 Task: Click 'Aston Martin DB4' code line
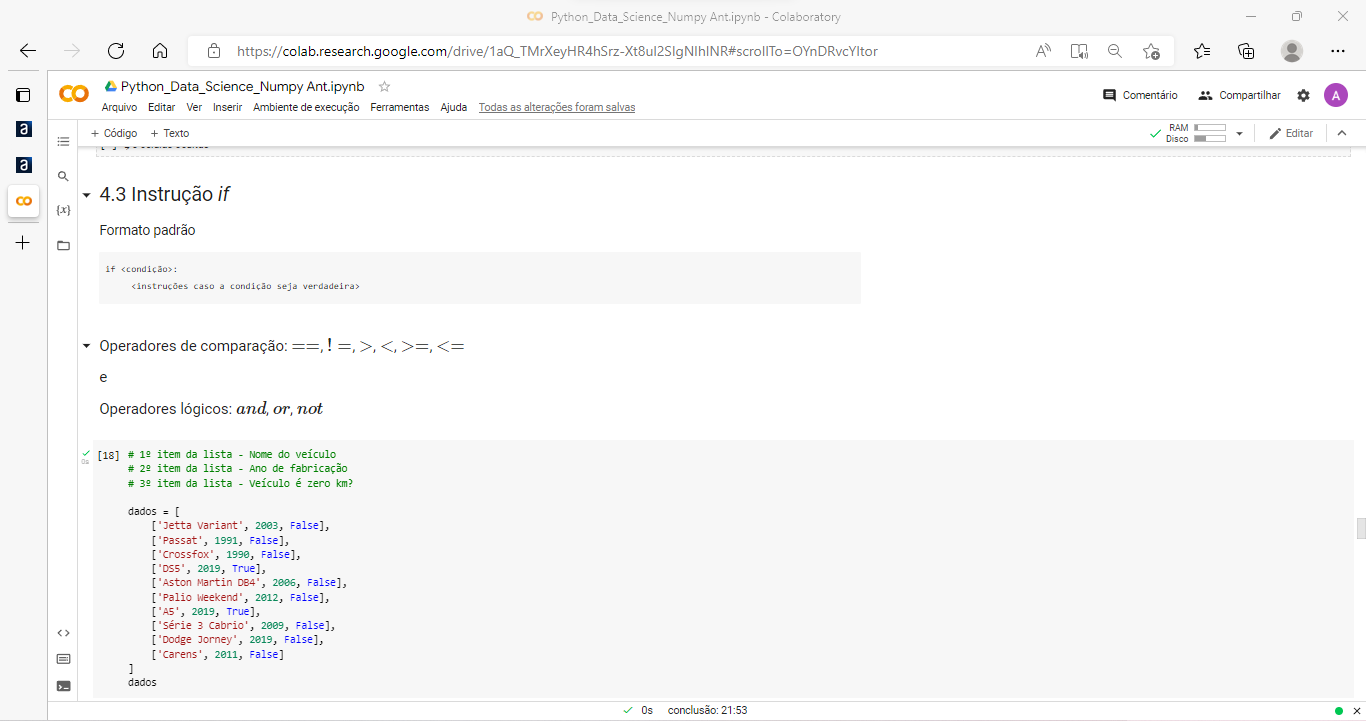point(249,582)
